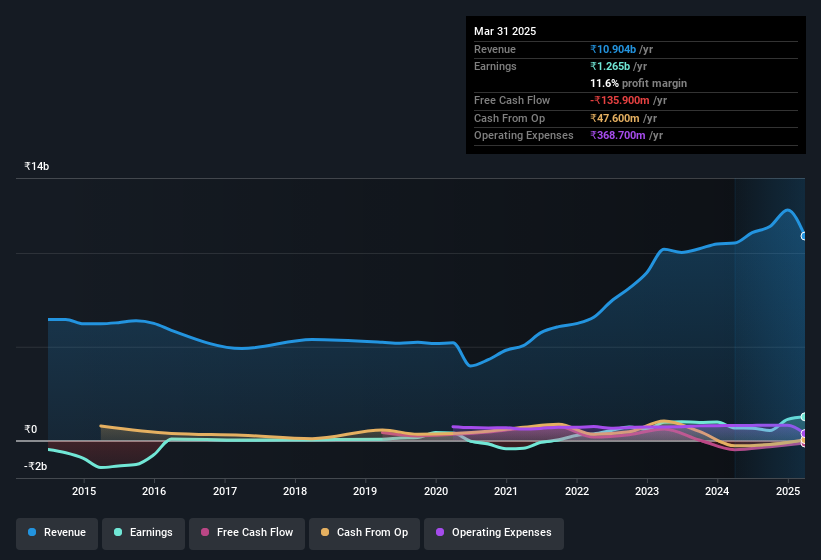Toggle the Revenue legend button
This screenshot has width=821, height=560.
click(x=57, y=533)
